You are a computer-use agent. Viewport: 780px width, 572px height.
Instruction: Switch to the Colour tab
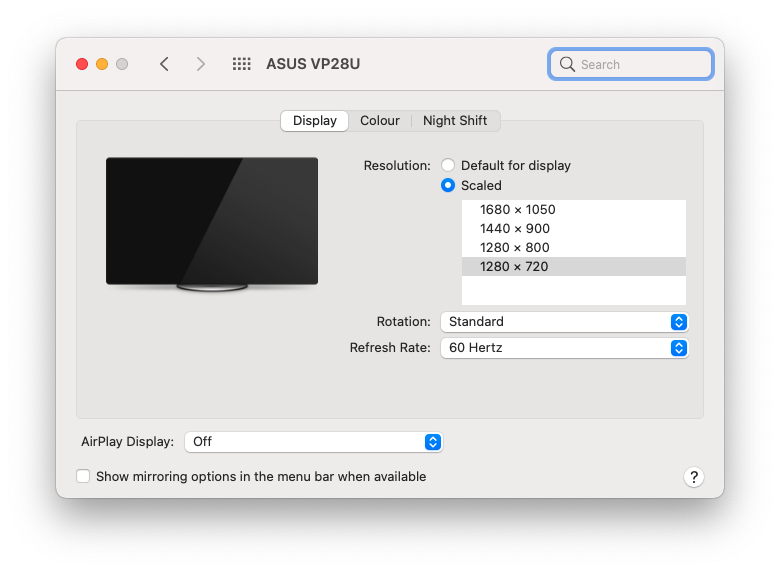point(380,121)
